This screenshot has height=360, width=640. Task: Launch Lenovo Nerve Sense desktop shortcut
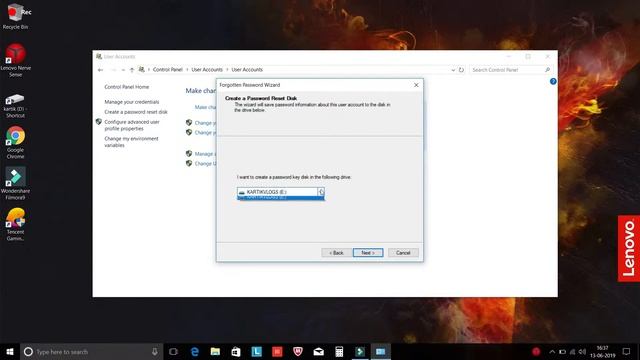pos(16,60)
